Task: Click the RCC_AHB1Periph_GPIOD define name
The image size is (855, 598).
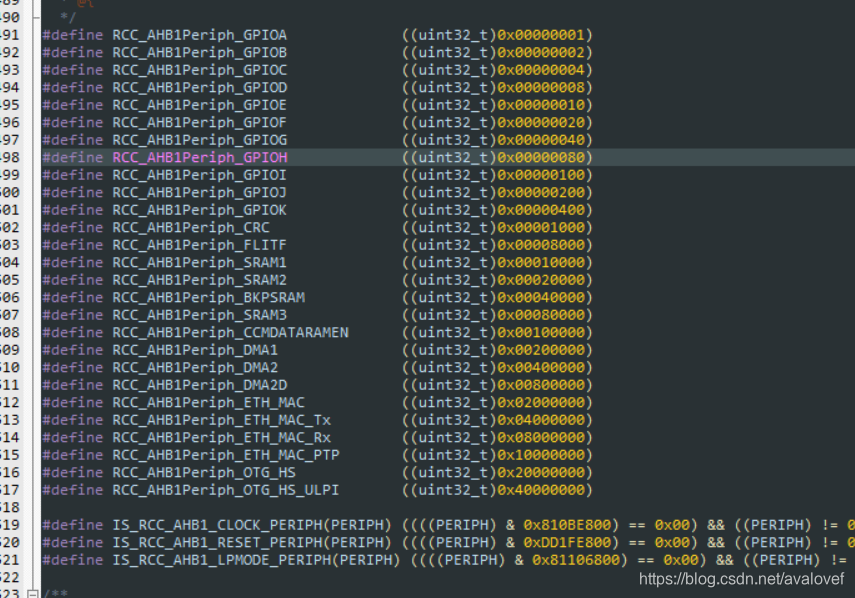Action: [x=200, y=88]
